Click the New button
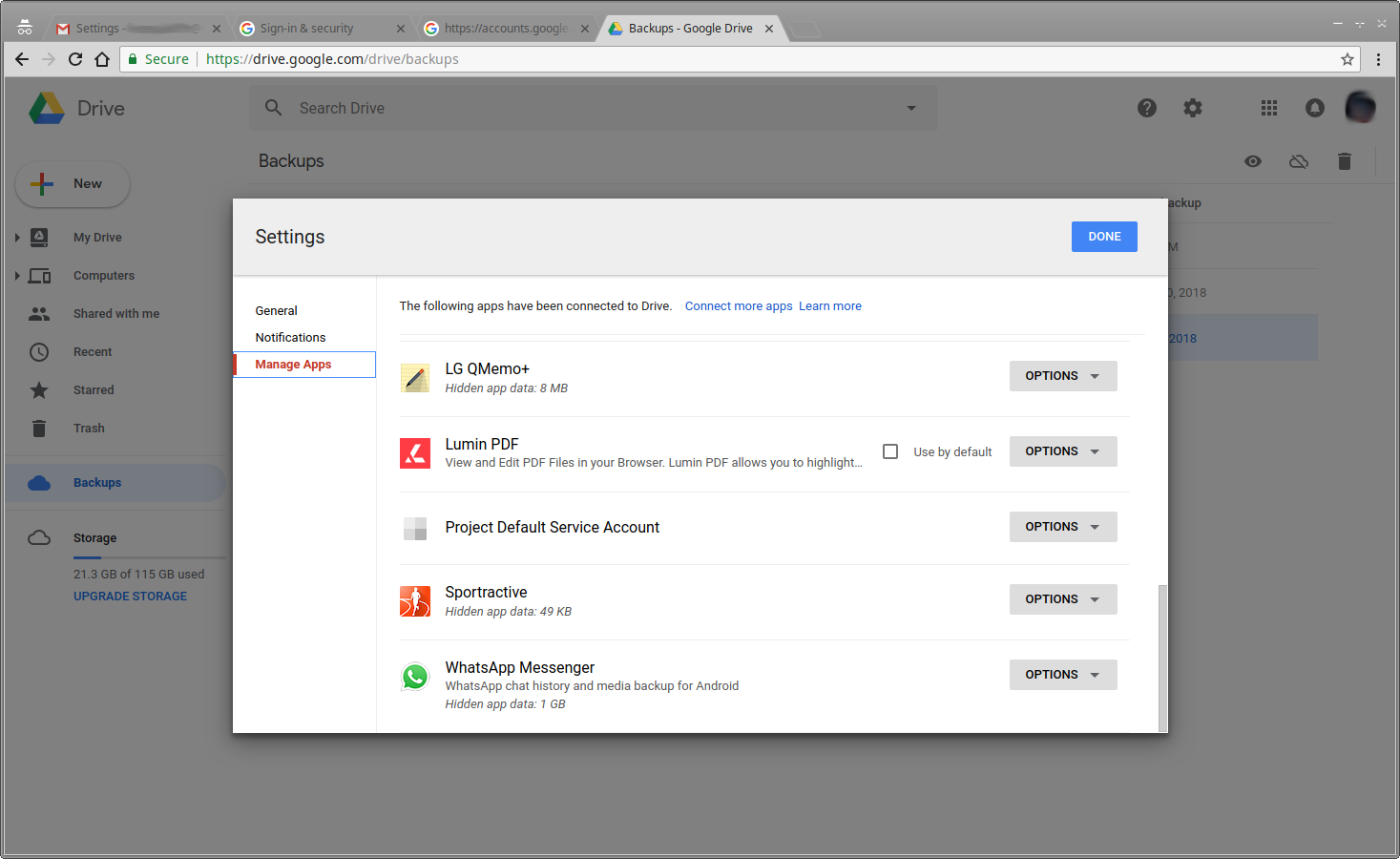 click(x=73, y=184)
